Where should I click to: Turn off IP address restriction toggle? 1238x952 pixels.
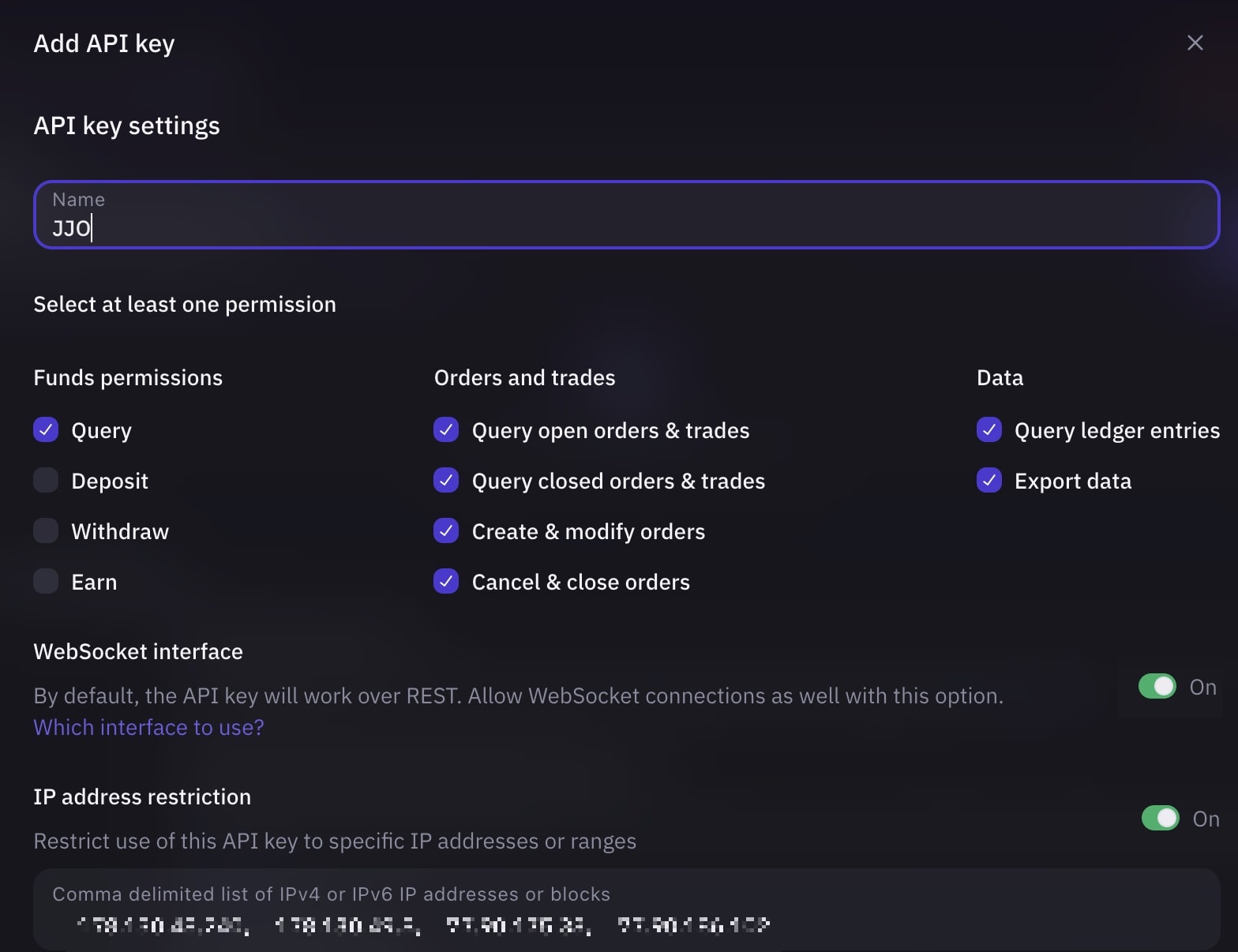[1161, 818]
